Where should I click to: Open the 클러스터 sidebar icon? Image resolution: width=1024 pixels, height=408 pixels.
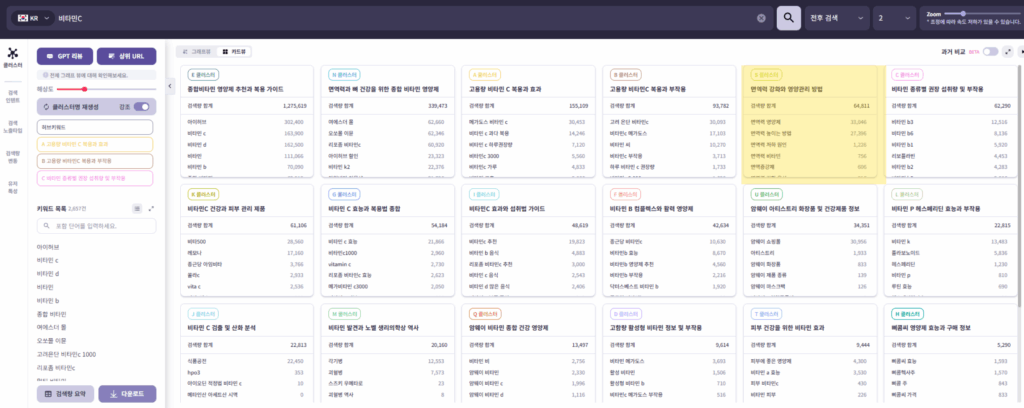13,57
